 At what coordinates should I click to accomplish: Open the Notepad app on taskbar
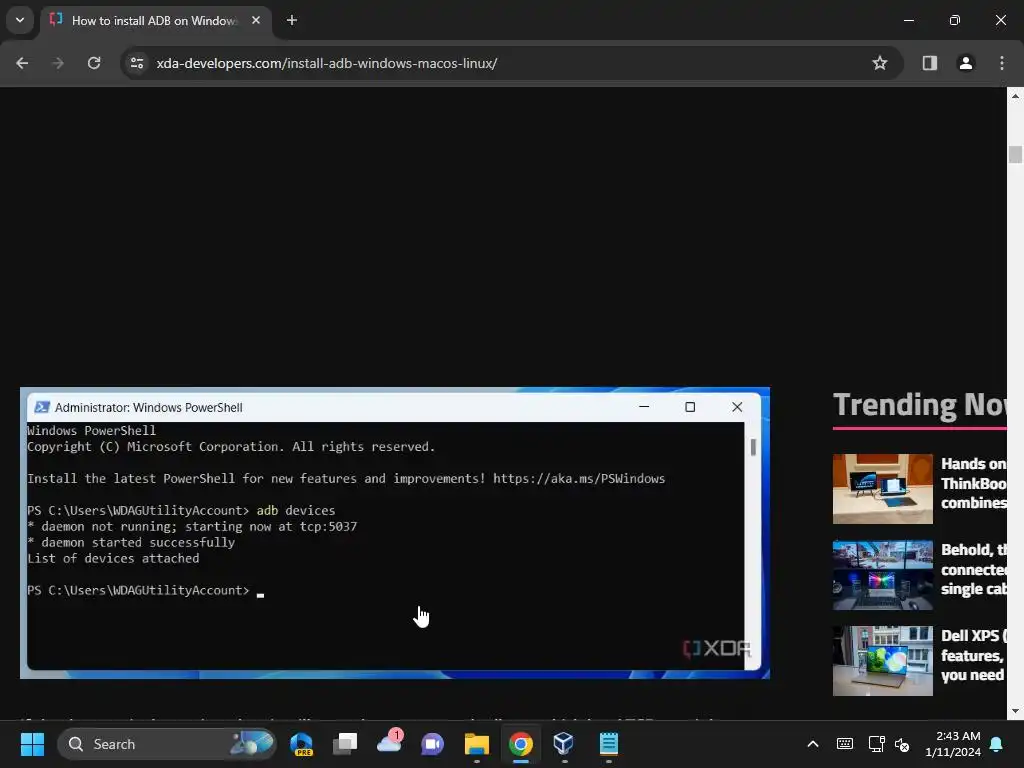(609, 744)
